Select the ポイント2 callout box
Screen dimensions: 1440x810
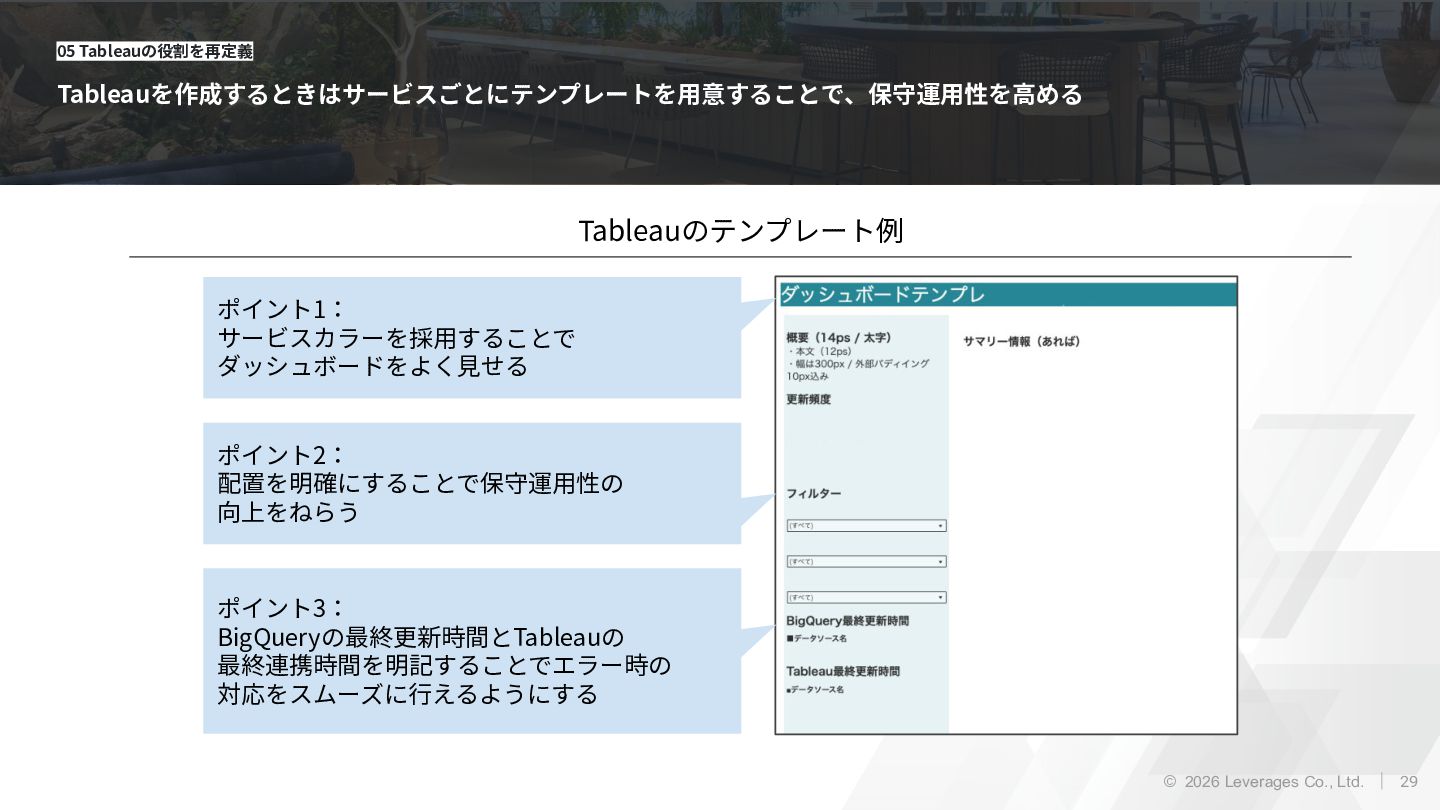(x=472, y=483)
